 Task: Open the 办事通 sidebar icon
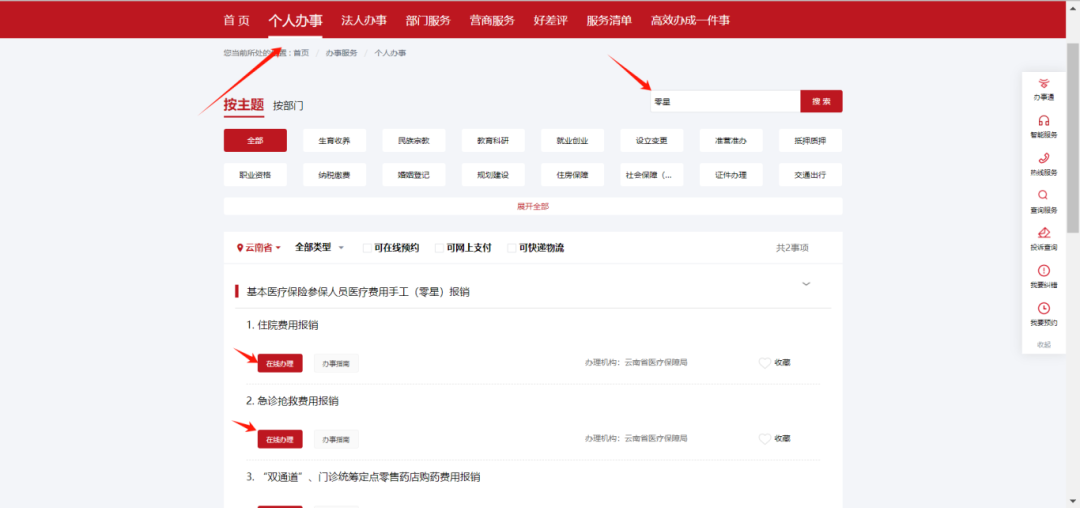point(1043,84)
